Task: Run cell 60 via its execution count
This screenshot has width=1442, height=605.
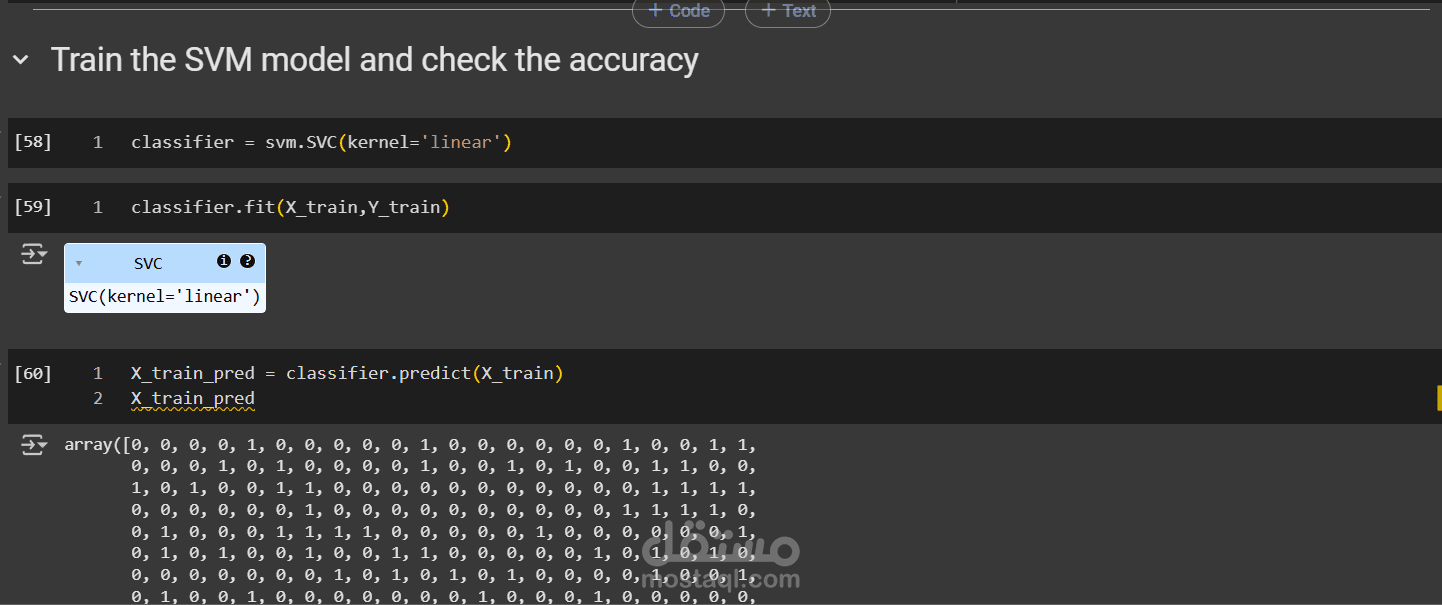Action: coord(33,373)
